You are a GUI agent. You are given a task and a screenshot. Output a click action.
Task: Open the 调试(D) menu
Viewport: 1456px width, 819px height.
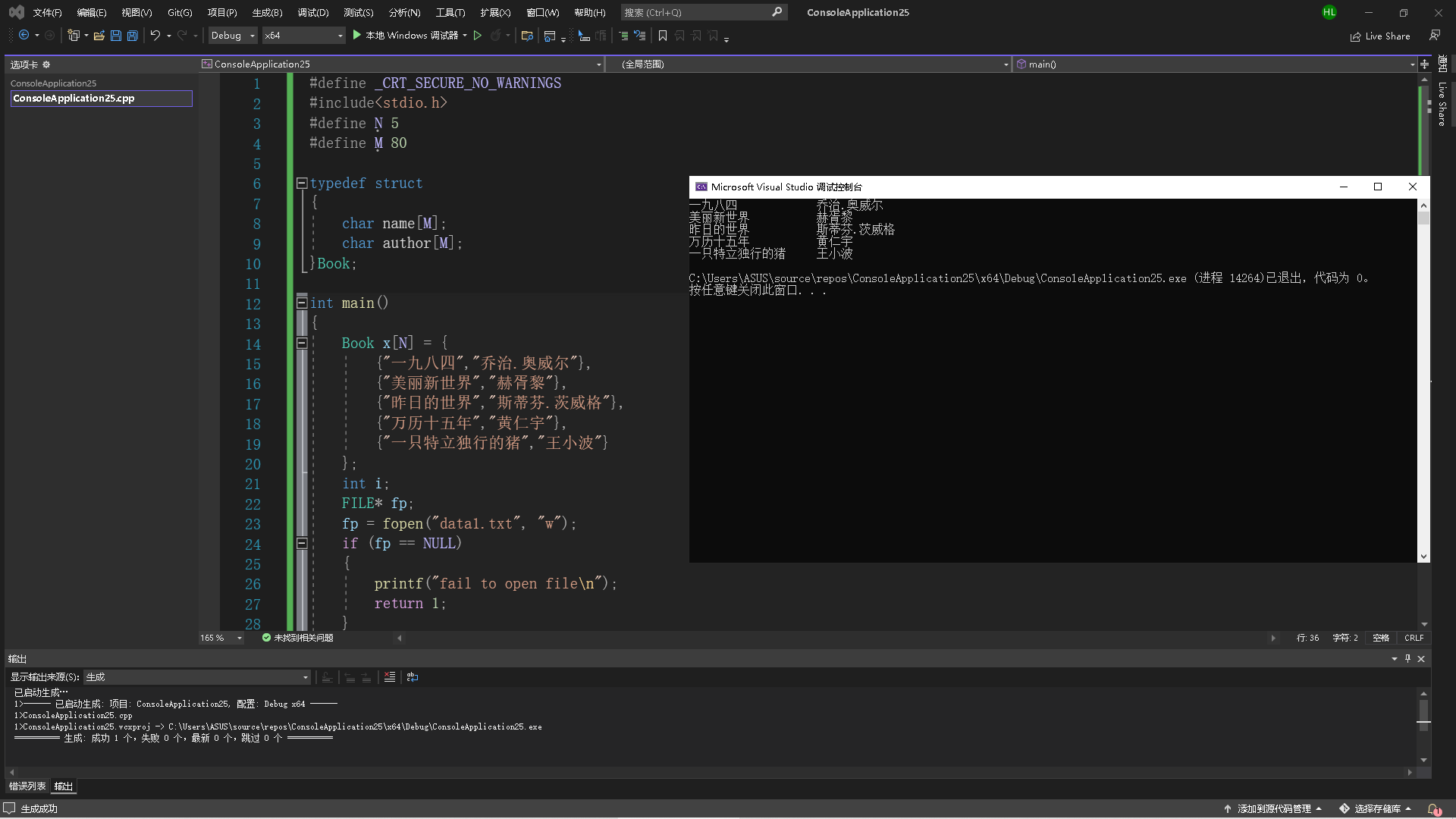coord(312,12)
